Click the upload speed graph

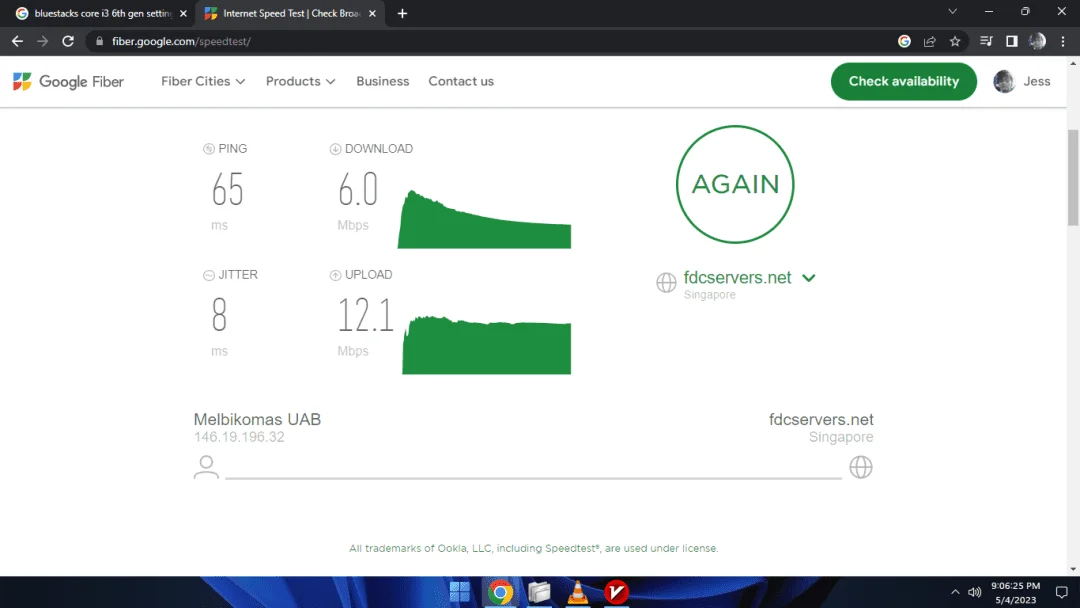[486, 345]
